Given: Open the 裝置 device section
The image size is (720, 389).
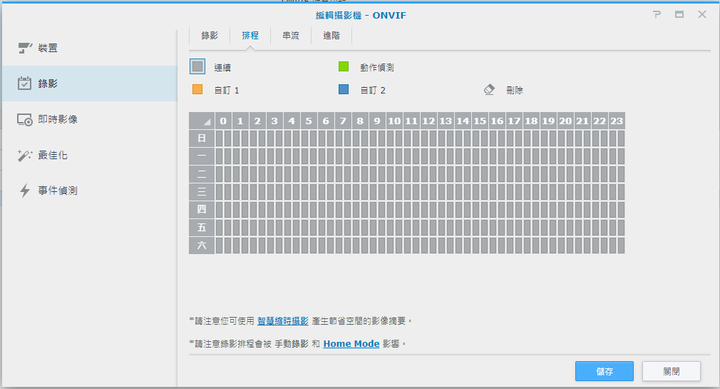Looking at the screenshot, I should [x=90, y=48].
